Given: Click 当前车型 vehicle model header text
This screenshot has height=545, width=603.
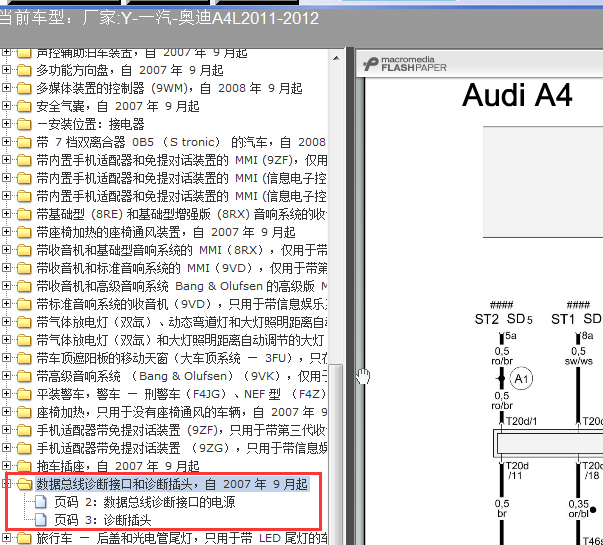Looking at the screenshot, I should 159,18.
